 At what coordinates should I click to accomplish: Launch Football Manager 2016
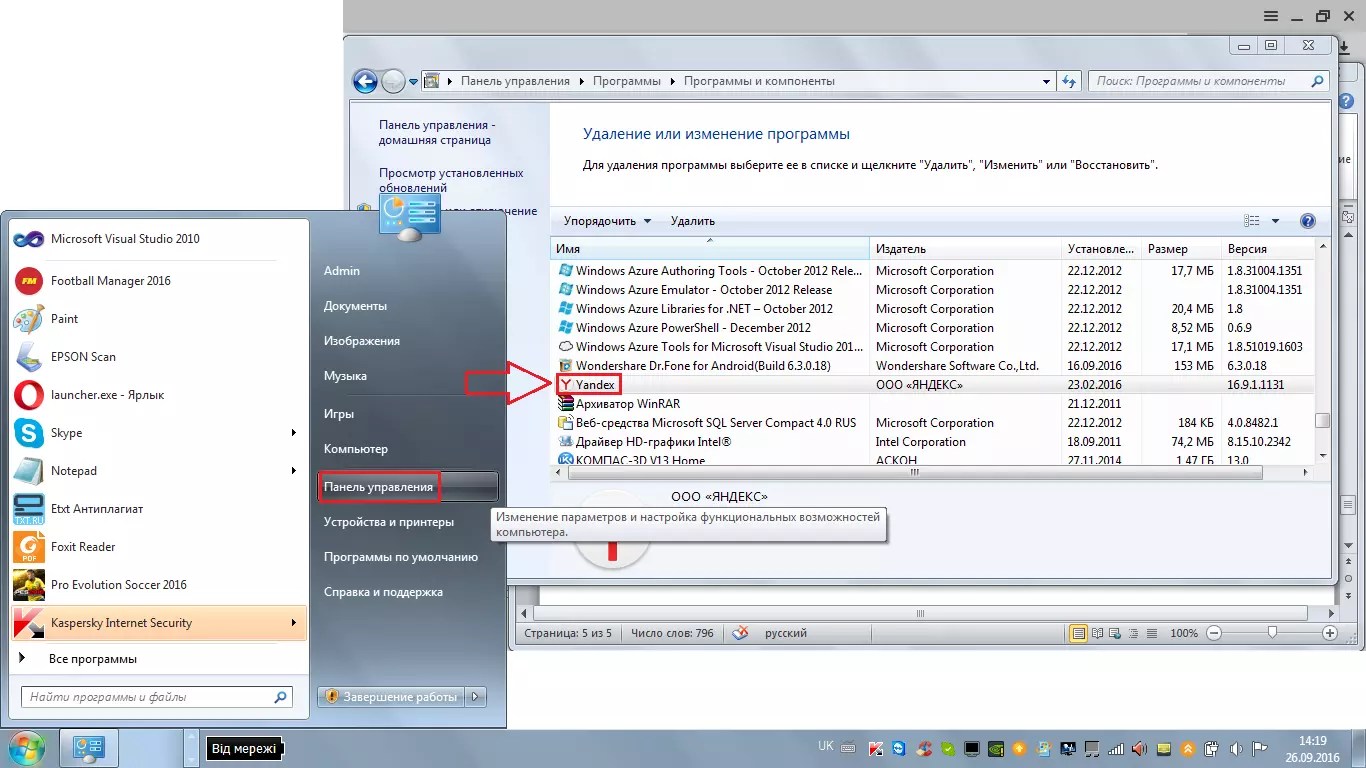(110, 281)
